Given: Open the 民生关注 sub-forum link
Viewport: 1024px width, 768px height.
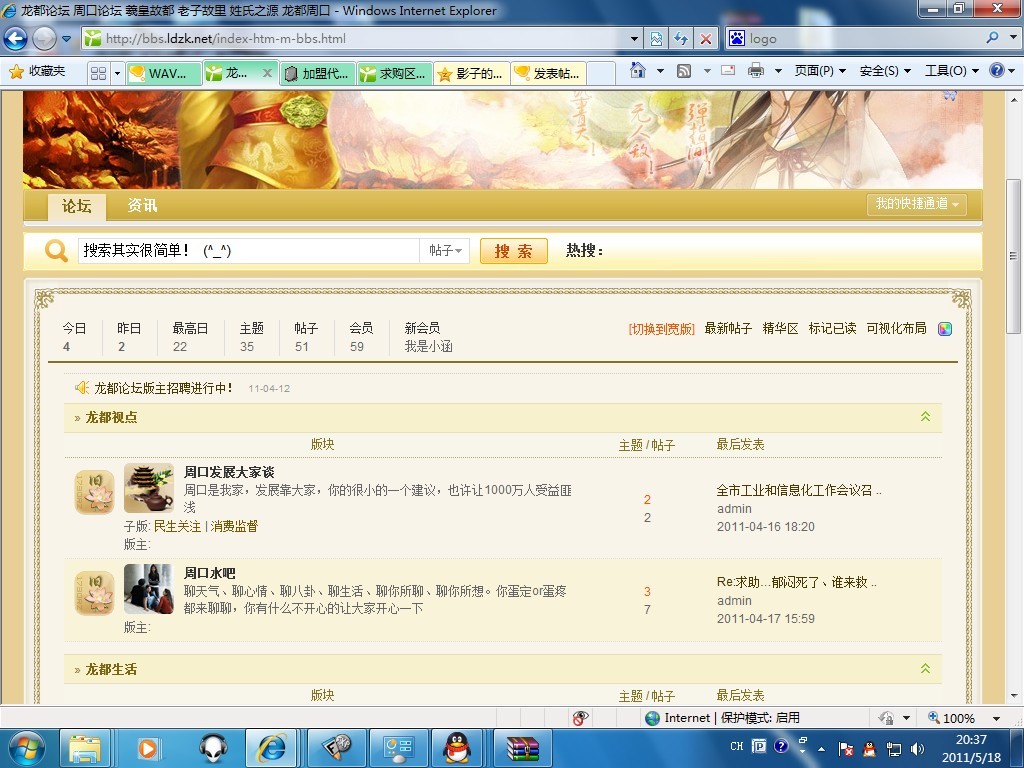Looking at the screenshot, I should pyautogui.click(x=177, y=526).
